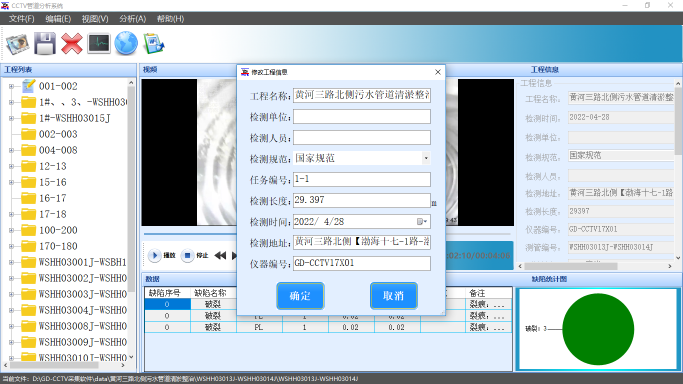Screen dimensions: 683x384
Task: Select the WSHH03001J-WSBH1 tree item
Action: click(x=82, y=263)
